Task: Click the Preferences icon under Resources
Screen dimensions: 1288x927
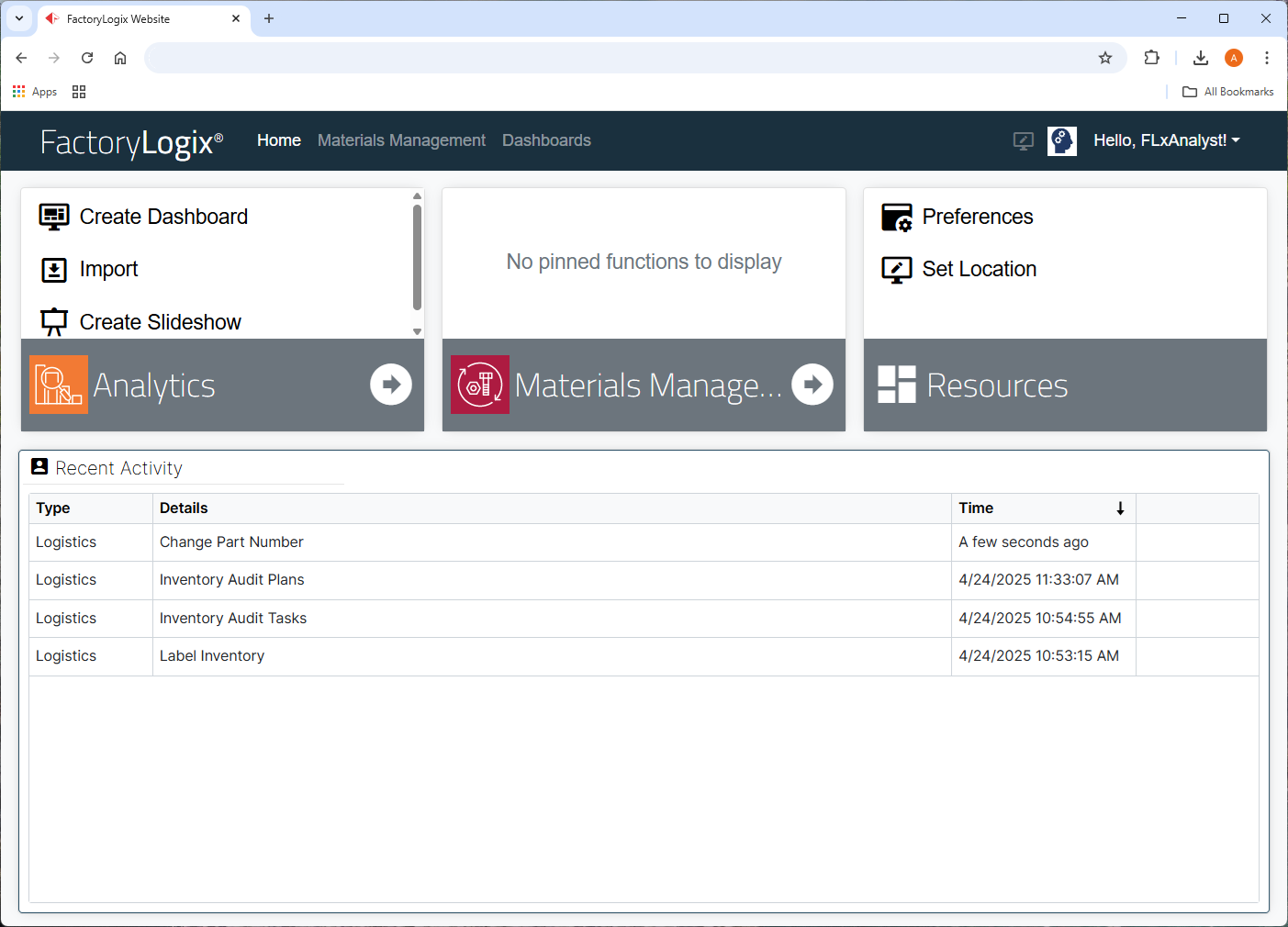Action: click(x=896, y=217)
